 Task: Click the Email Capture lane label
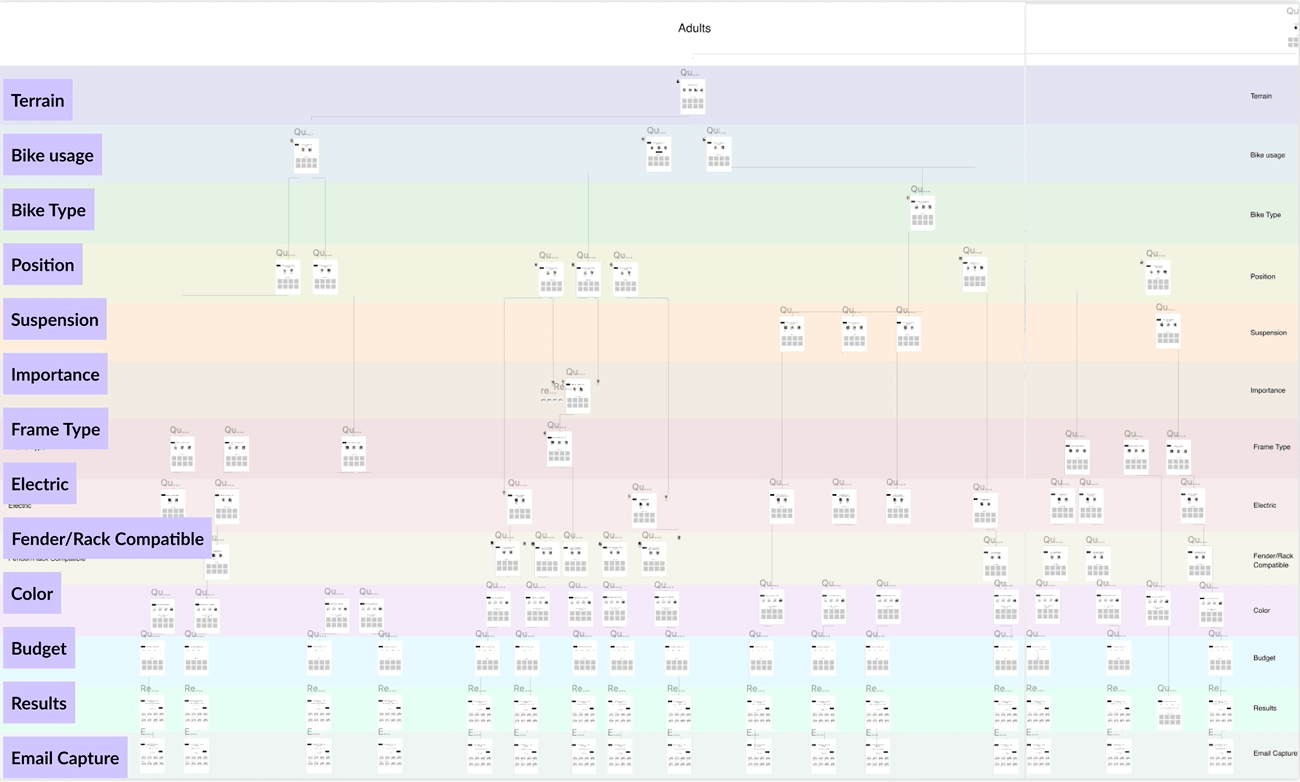point(64,757)
